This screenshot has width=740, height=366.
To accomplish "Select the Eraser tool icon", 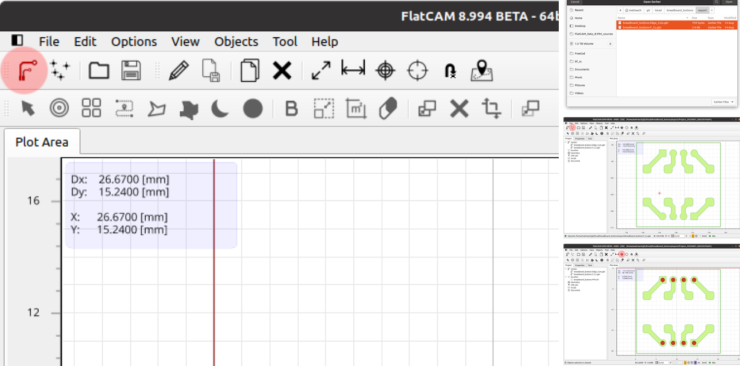I will 388,108.
